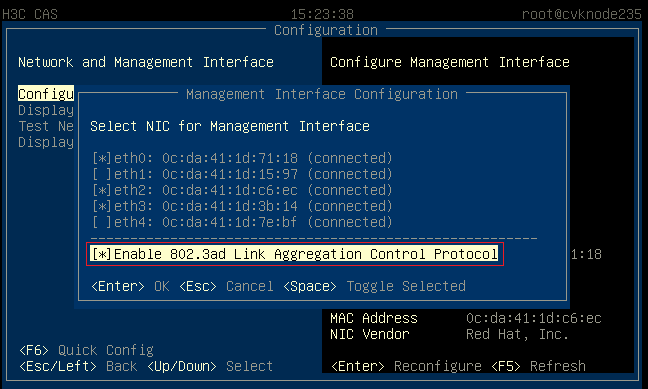
Task: Choose the Test Network menu entry
Action: tap(46, 126)
